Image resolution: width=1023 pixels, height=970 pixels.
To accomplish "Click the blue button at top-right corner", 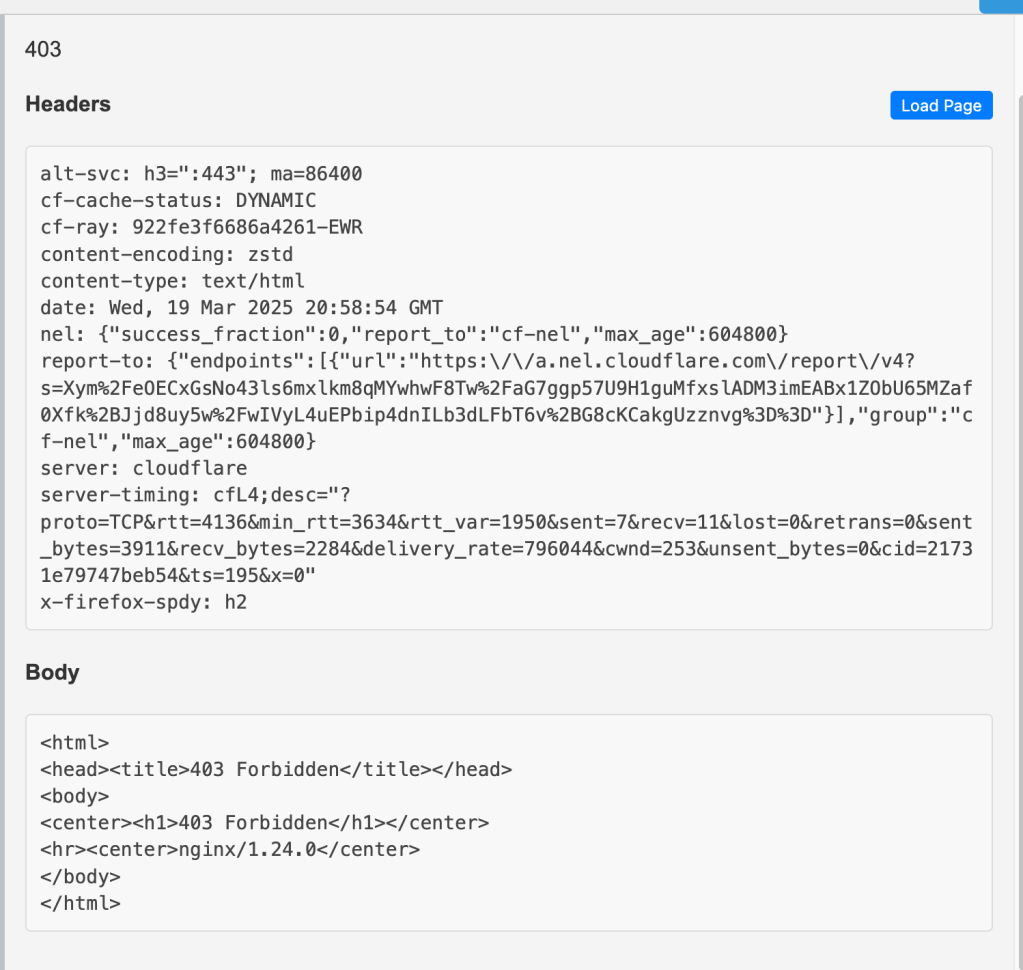I will pos(1000,6).
